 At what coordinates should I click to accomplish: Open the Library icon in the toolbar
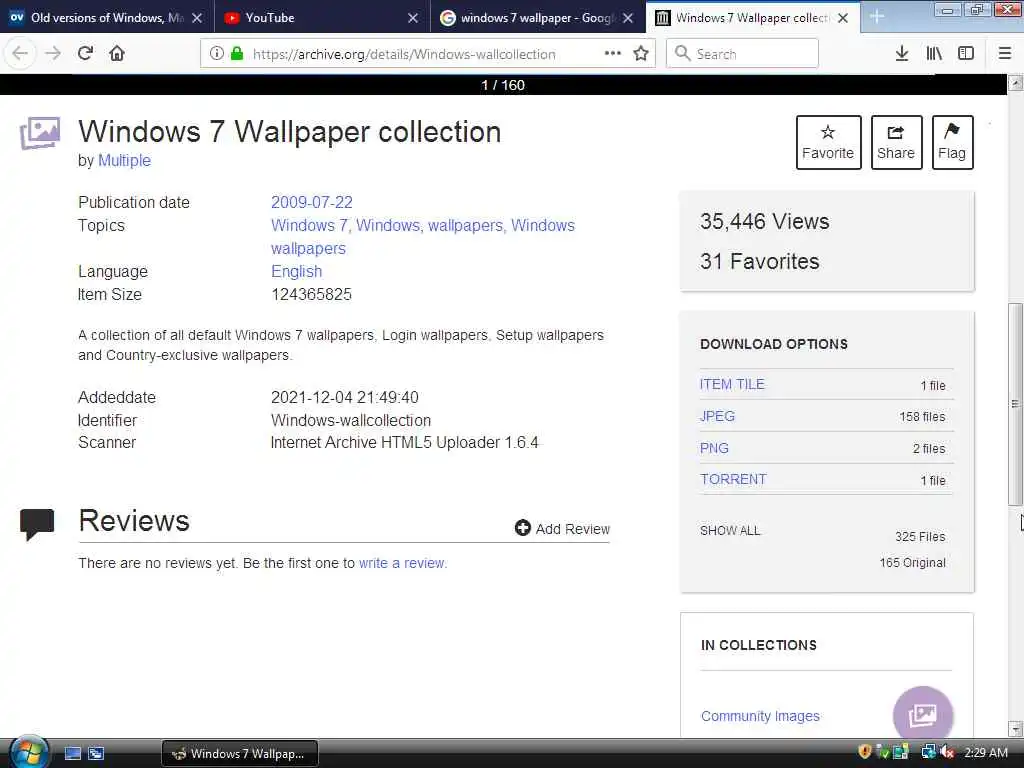(934, 54)
